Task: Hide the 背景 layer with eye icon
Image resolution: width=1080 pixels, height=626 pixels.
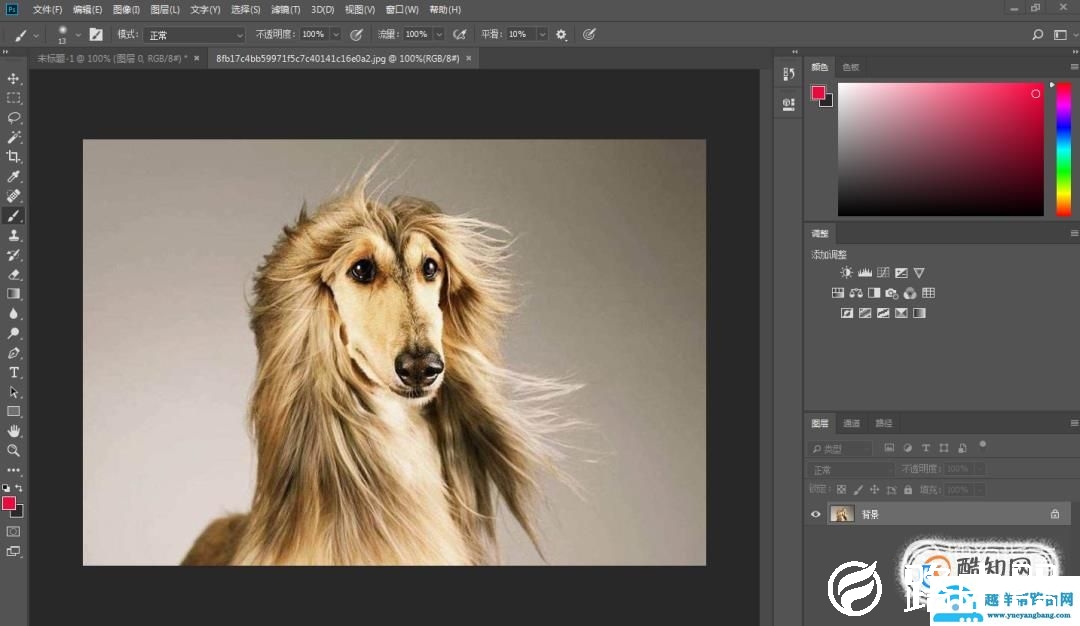Action: click(x=815, y=514)
